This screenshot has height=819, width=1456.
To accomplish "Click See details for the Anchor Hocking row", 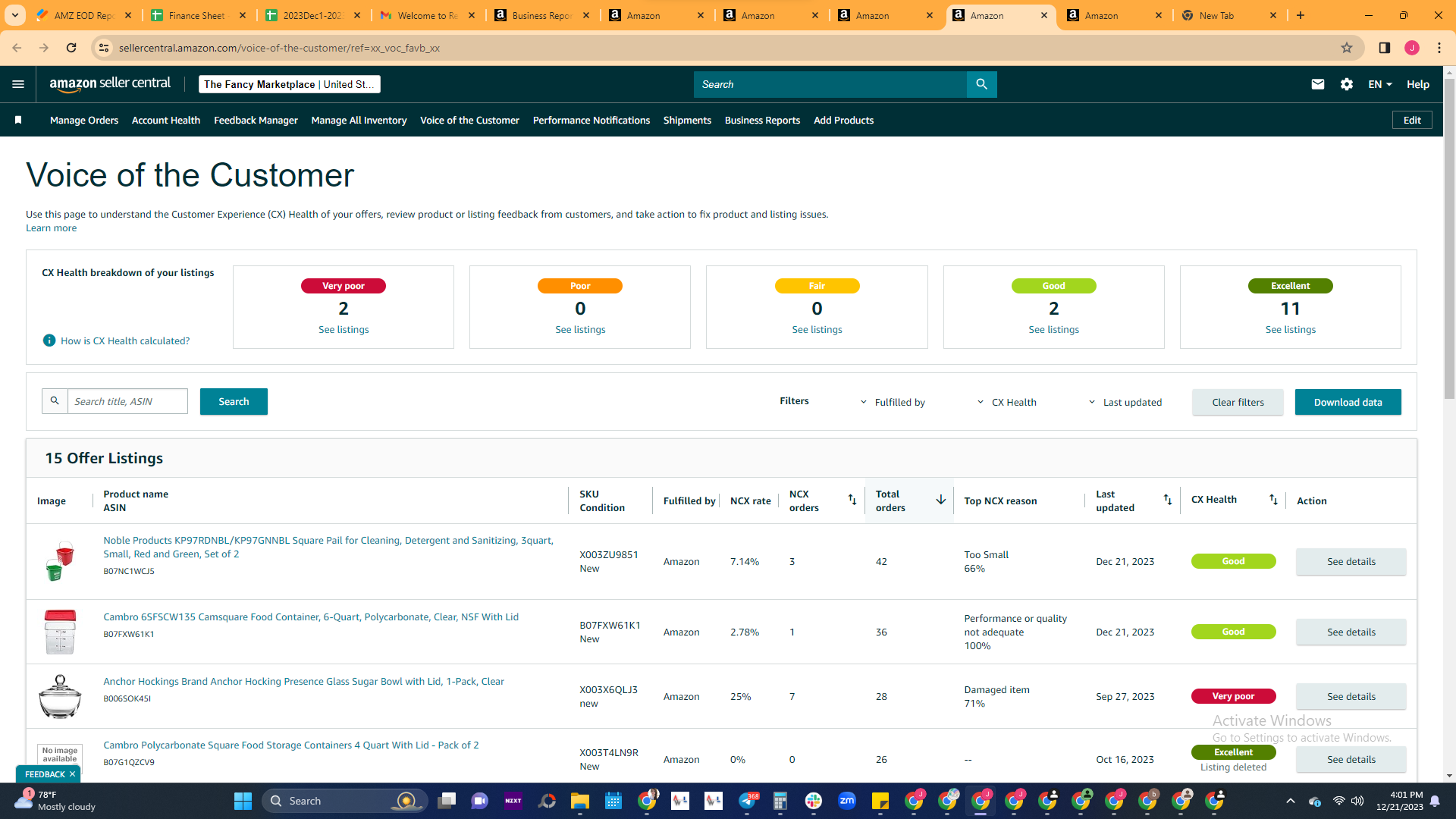I will [1351, 696].
